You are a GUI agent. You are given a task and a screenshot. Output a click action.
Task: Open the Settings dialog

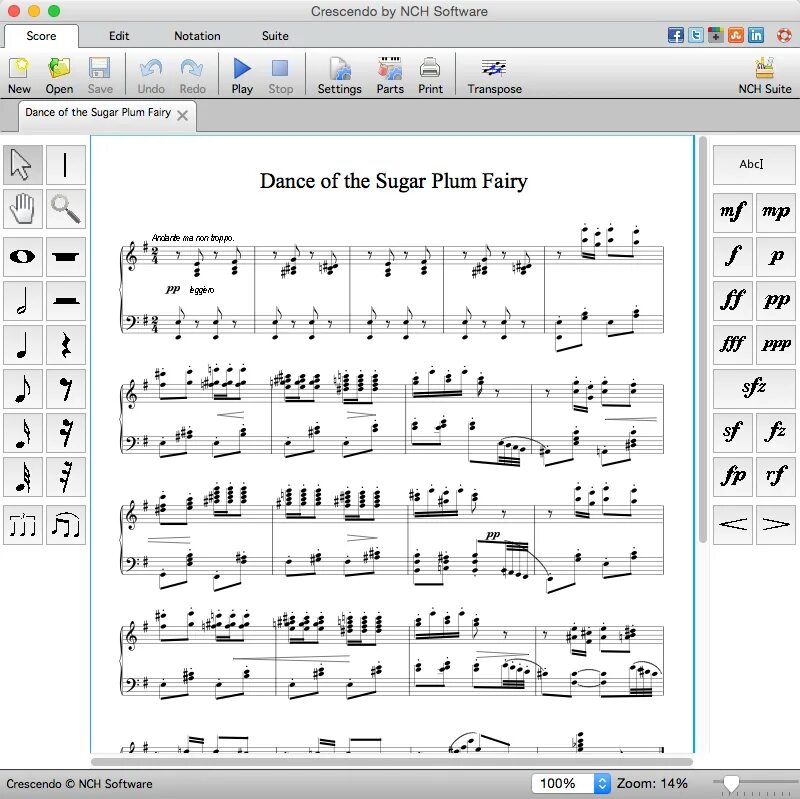(x=339, y=76)
